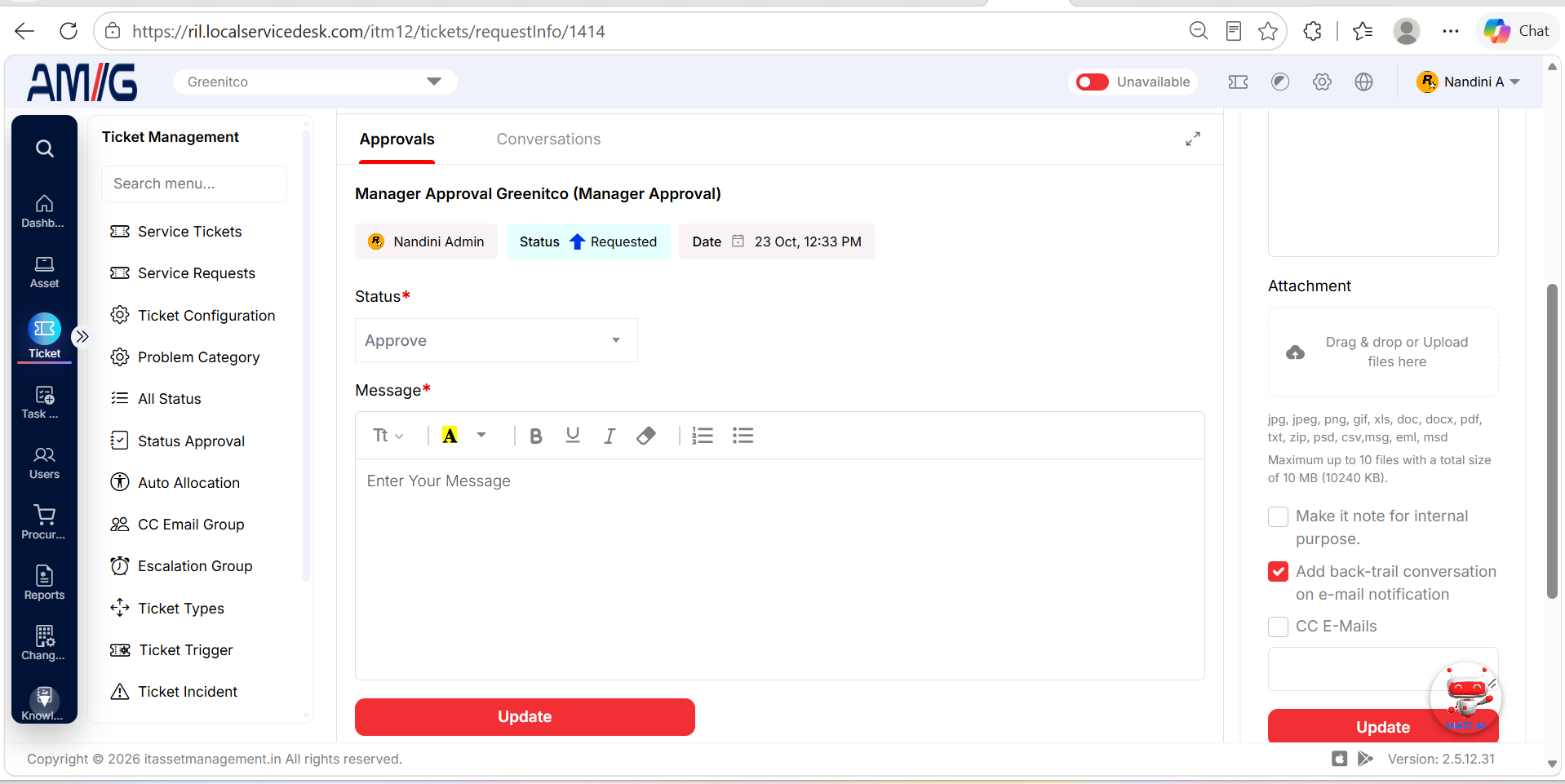Click the globe language icon
This screenshot has width=1565, height=784.
point(1363,82)
